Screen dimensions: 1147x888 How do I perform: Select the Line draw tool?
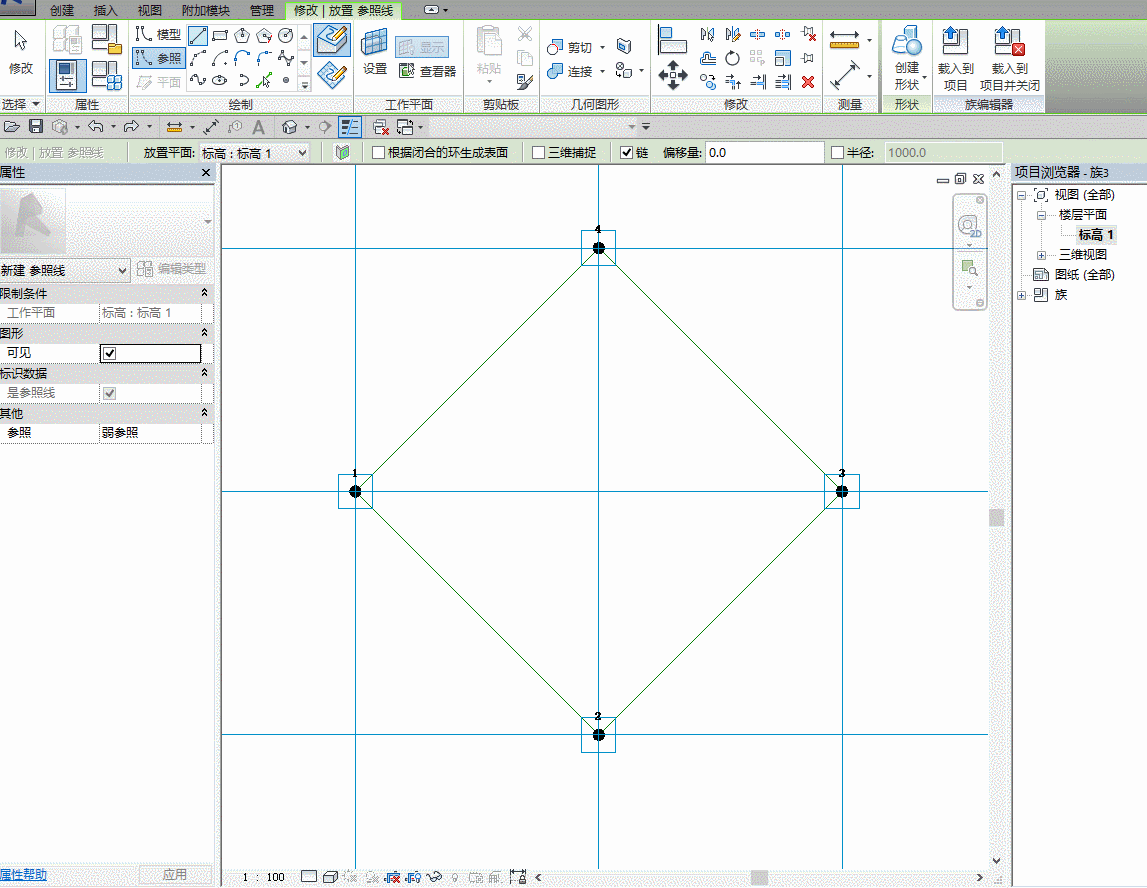pos(198,36)
